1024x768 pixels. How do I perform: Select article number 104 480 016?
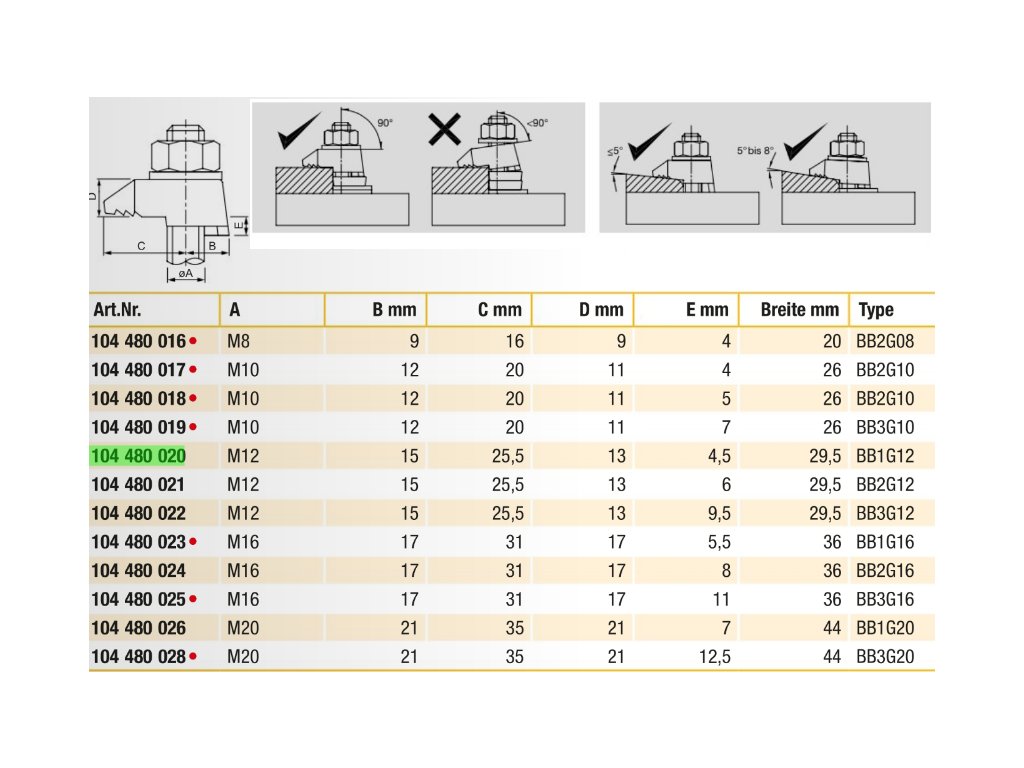[x=138, y=341]
